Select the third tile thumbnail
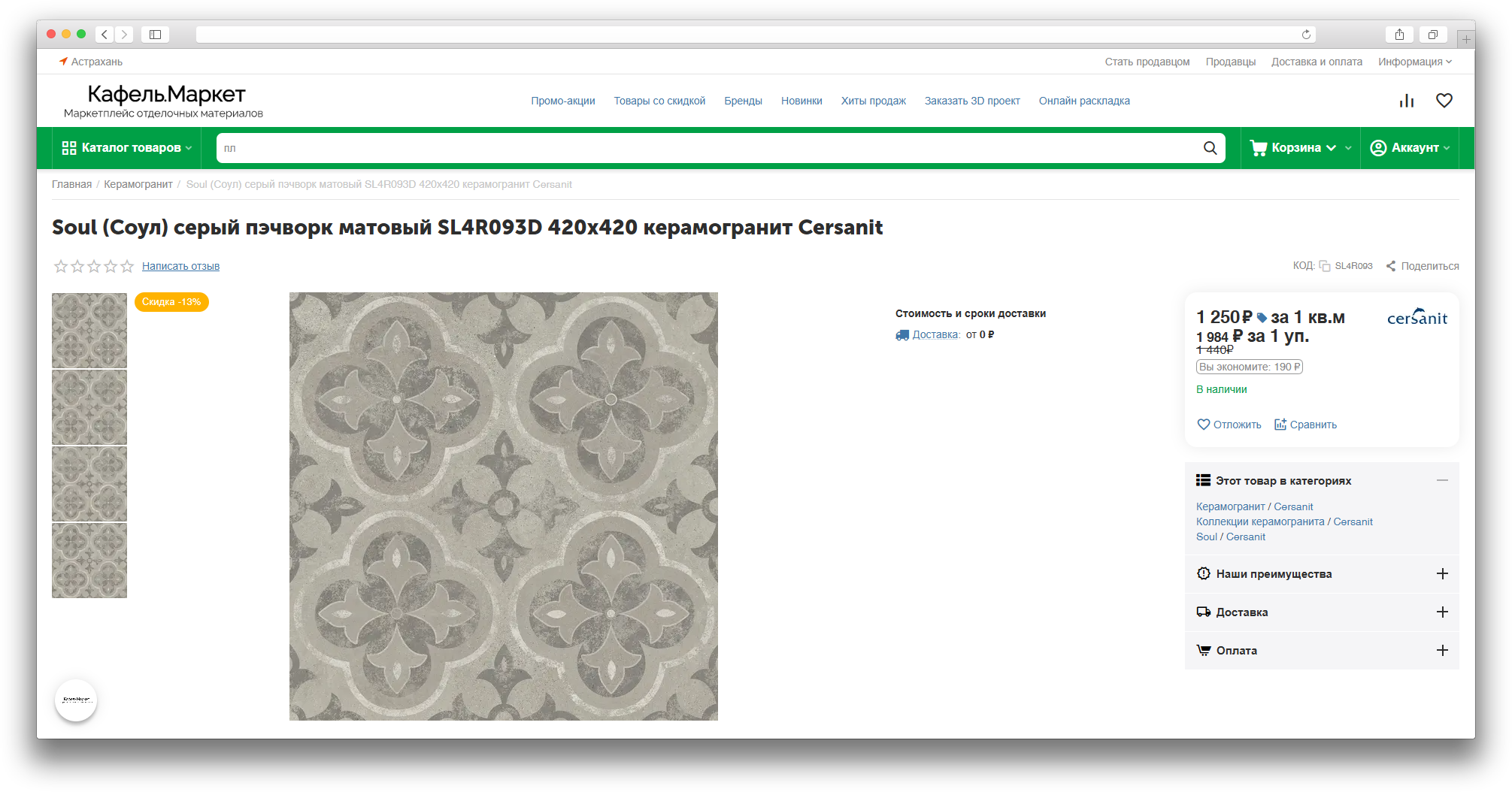1512x792 pixels. (x=89, y=484)
